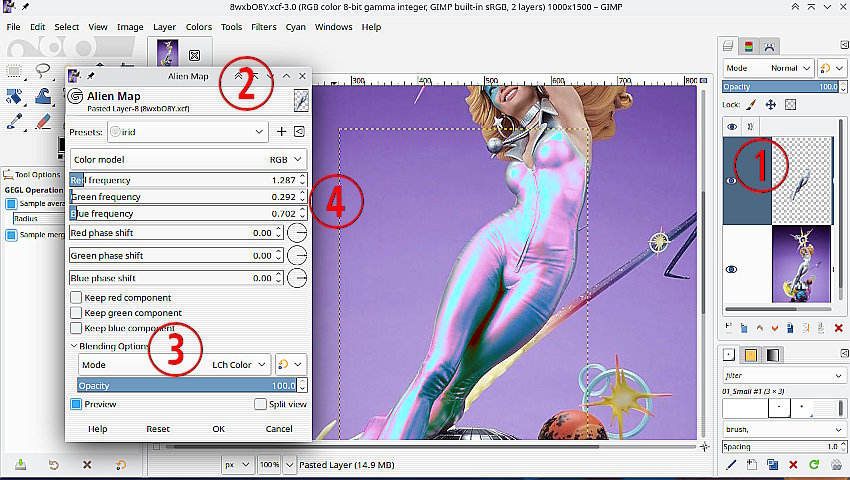Image resolution: width=850 pixels, height=480 pixels.
Task: Reset tool options orange arrow icon
Action: coord(121,465)
